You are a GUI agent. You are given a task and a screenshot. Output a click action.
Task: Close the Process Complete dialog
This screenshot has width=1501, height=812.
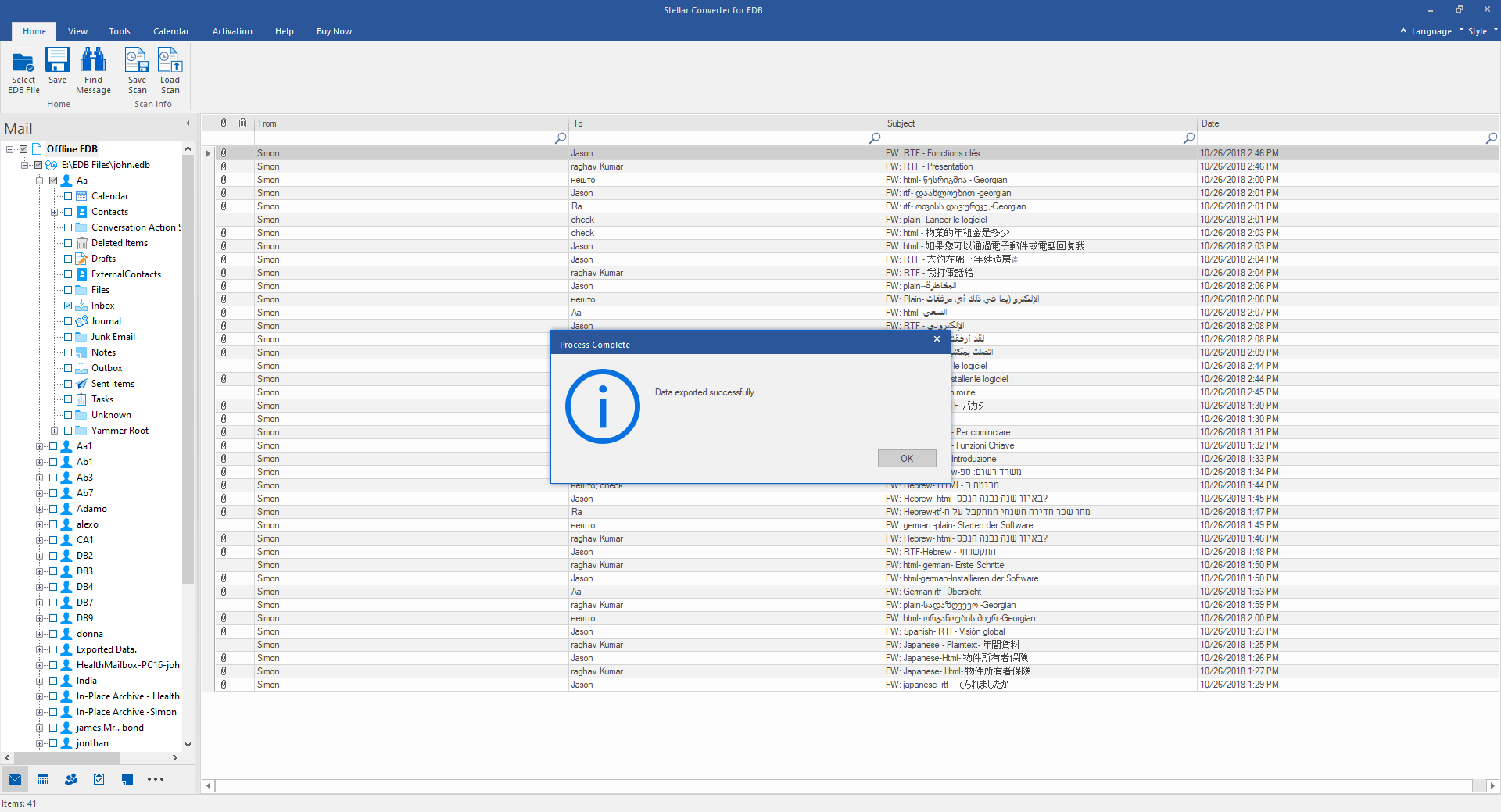pyautogui.click(x=937, y=339)
